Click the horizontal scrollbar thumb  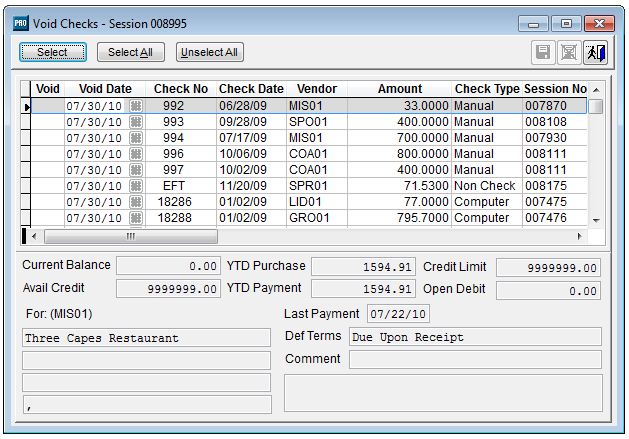(131, 236)
